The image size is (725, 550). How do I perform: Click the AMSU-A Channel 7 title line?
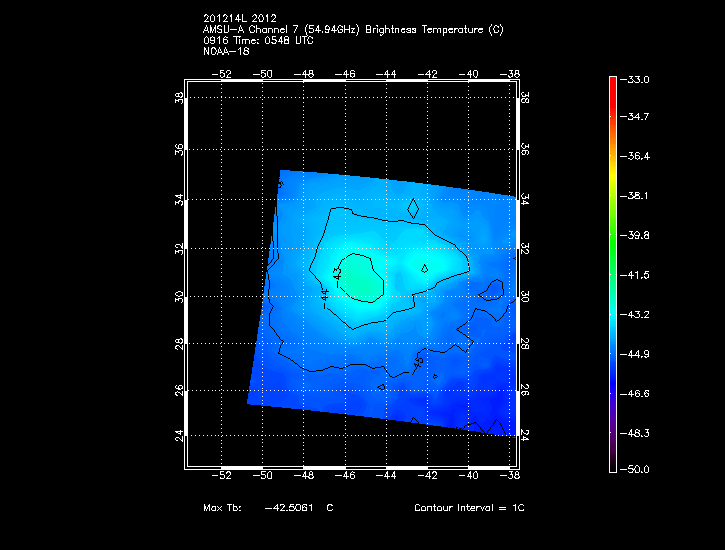352,29
